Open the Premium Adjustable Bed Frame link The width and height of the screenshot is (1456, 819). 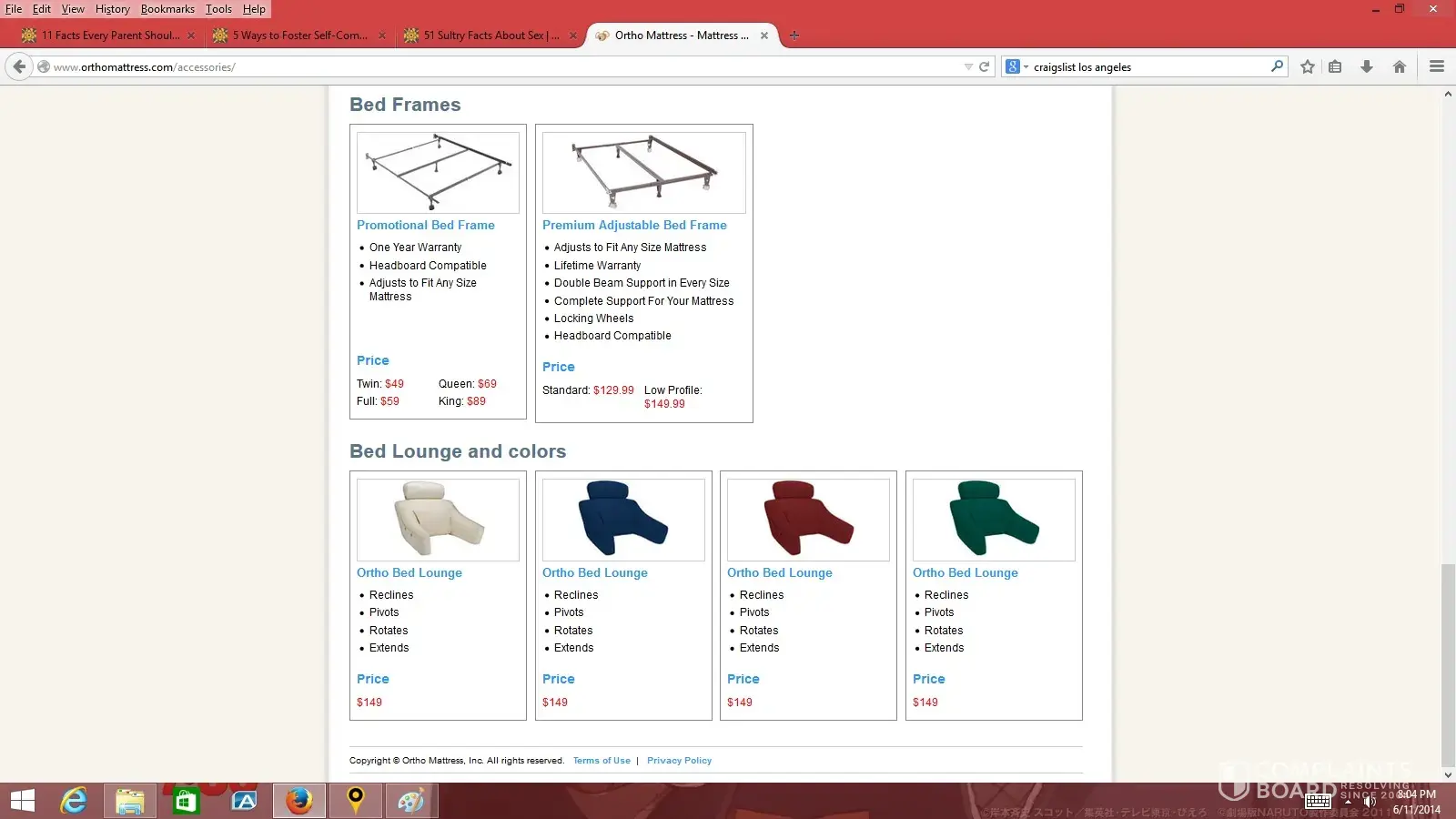634,225
